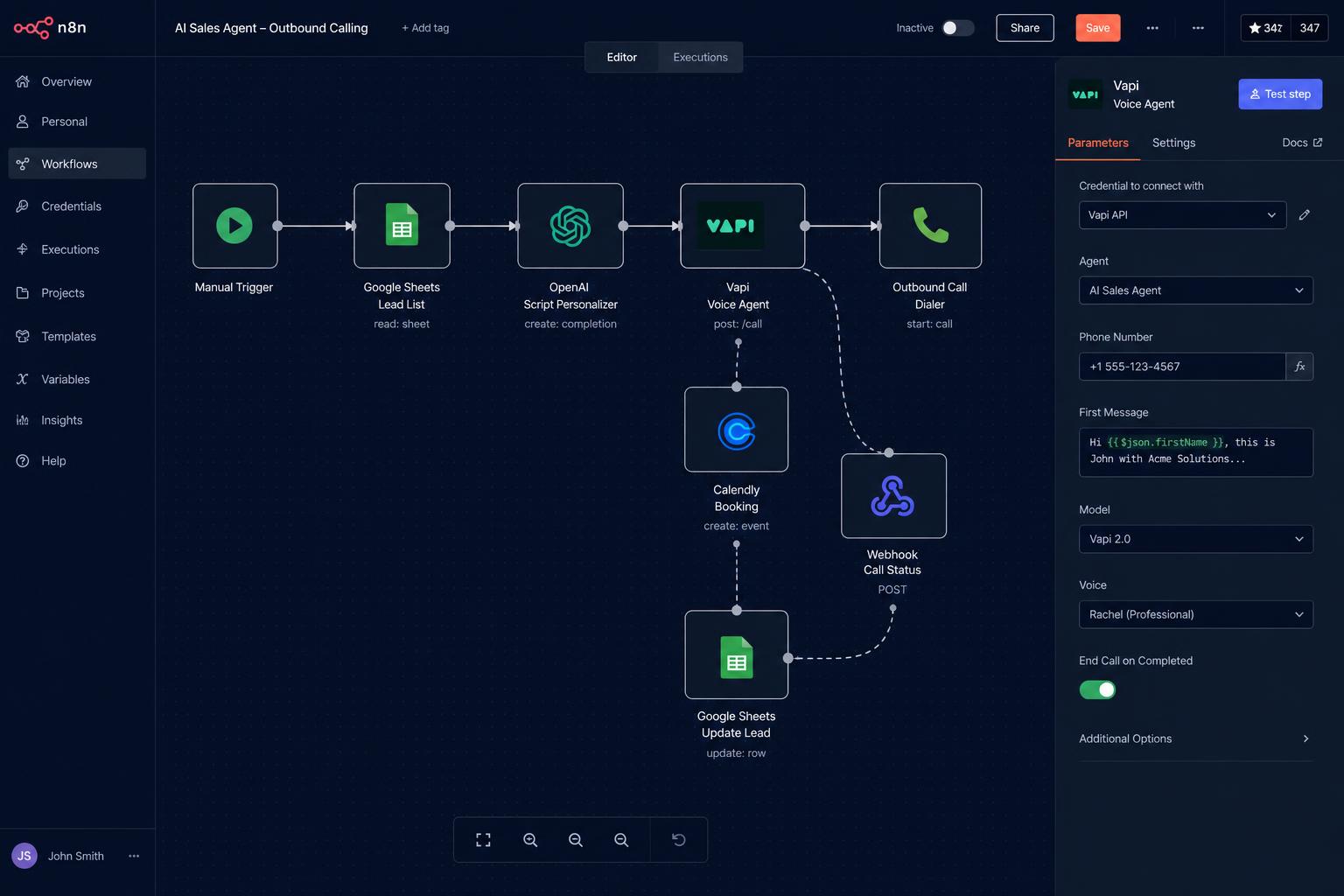1344x896 pixels.
Task: Select the Webhook Call Status node
Action: pos(893,496)
